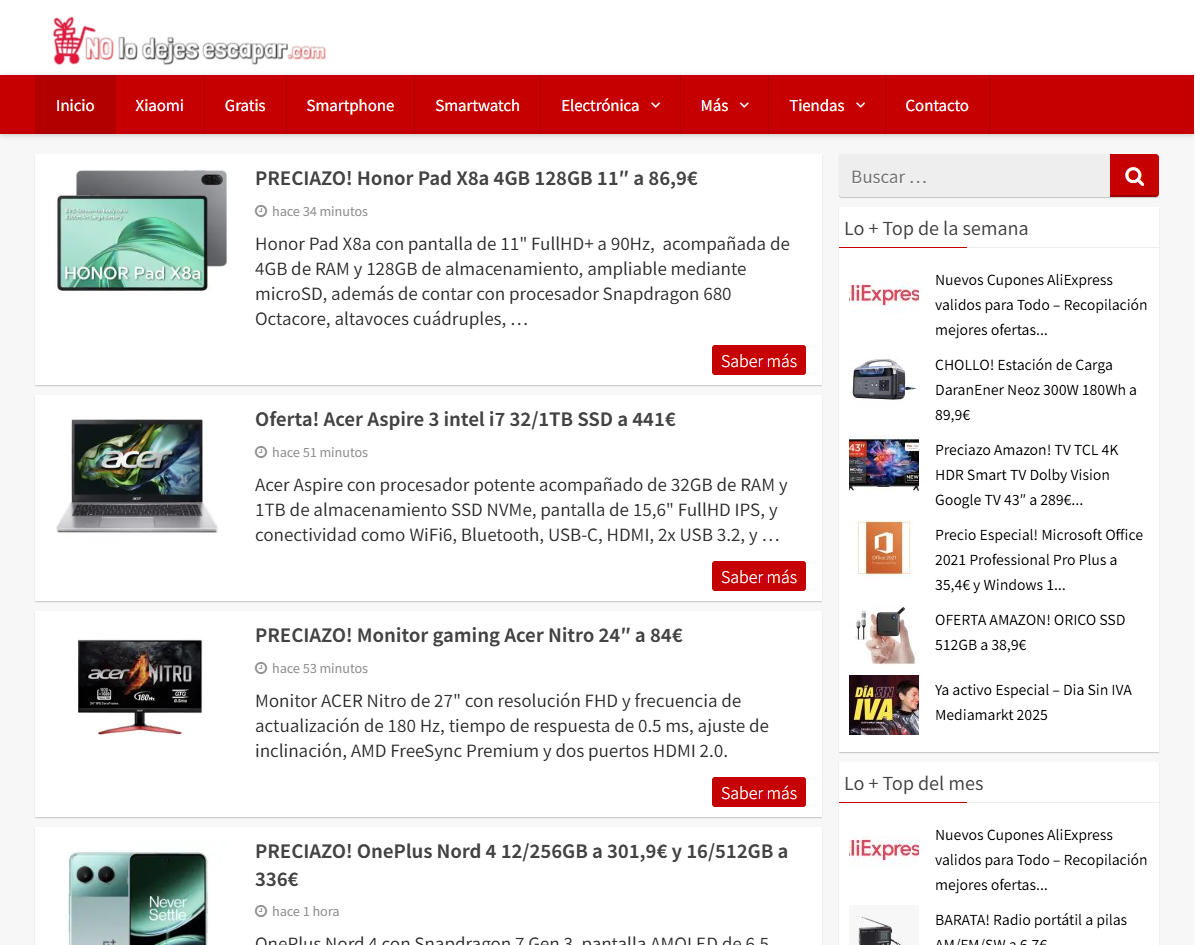Viewport: 1195px width, 945px height.
Task: Open the Gratis menu item
Action: 245,105
